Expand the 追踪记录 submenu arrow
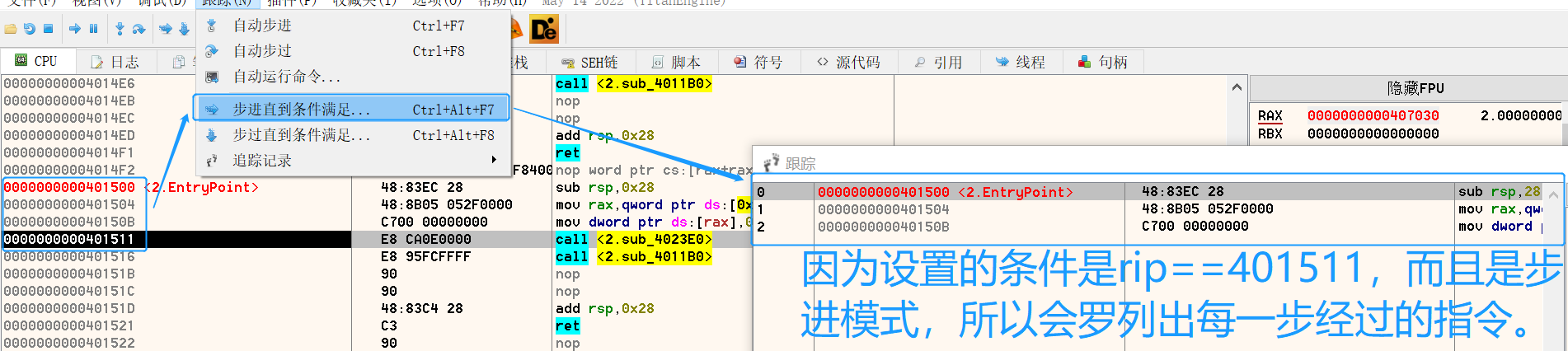Image resolution: width=1568 pixels, height=351 pixels. 494,160
